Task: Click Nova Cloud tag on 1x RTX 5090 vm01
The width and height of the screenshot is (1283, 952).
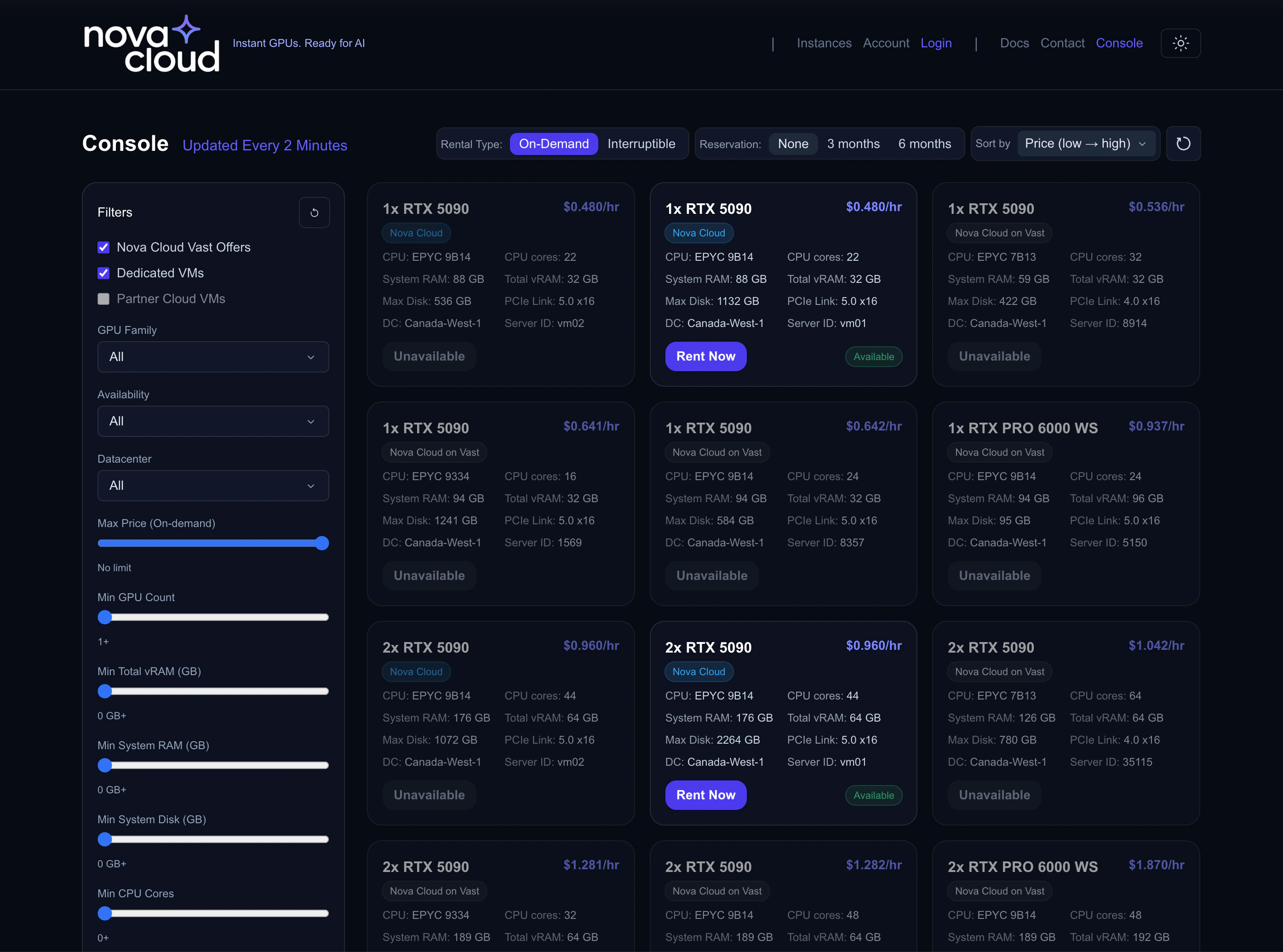Action: (699, 233)
